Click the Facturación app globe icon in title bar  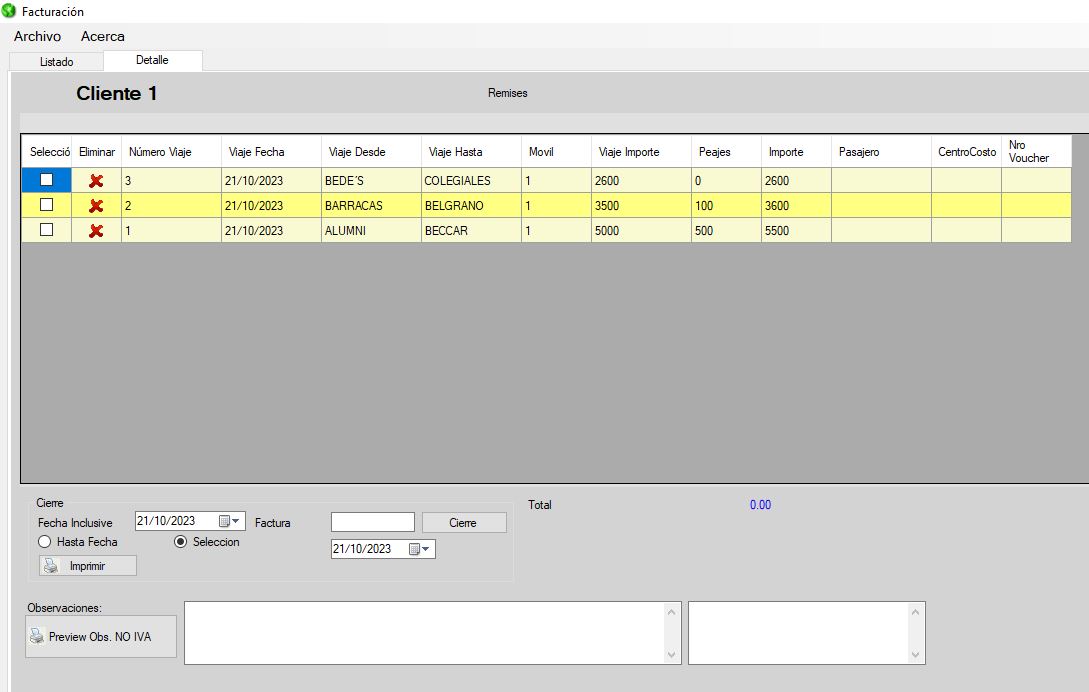click(x=9, y=11)
